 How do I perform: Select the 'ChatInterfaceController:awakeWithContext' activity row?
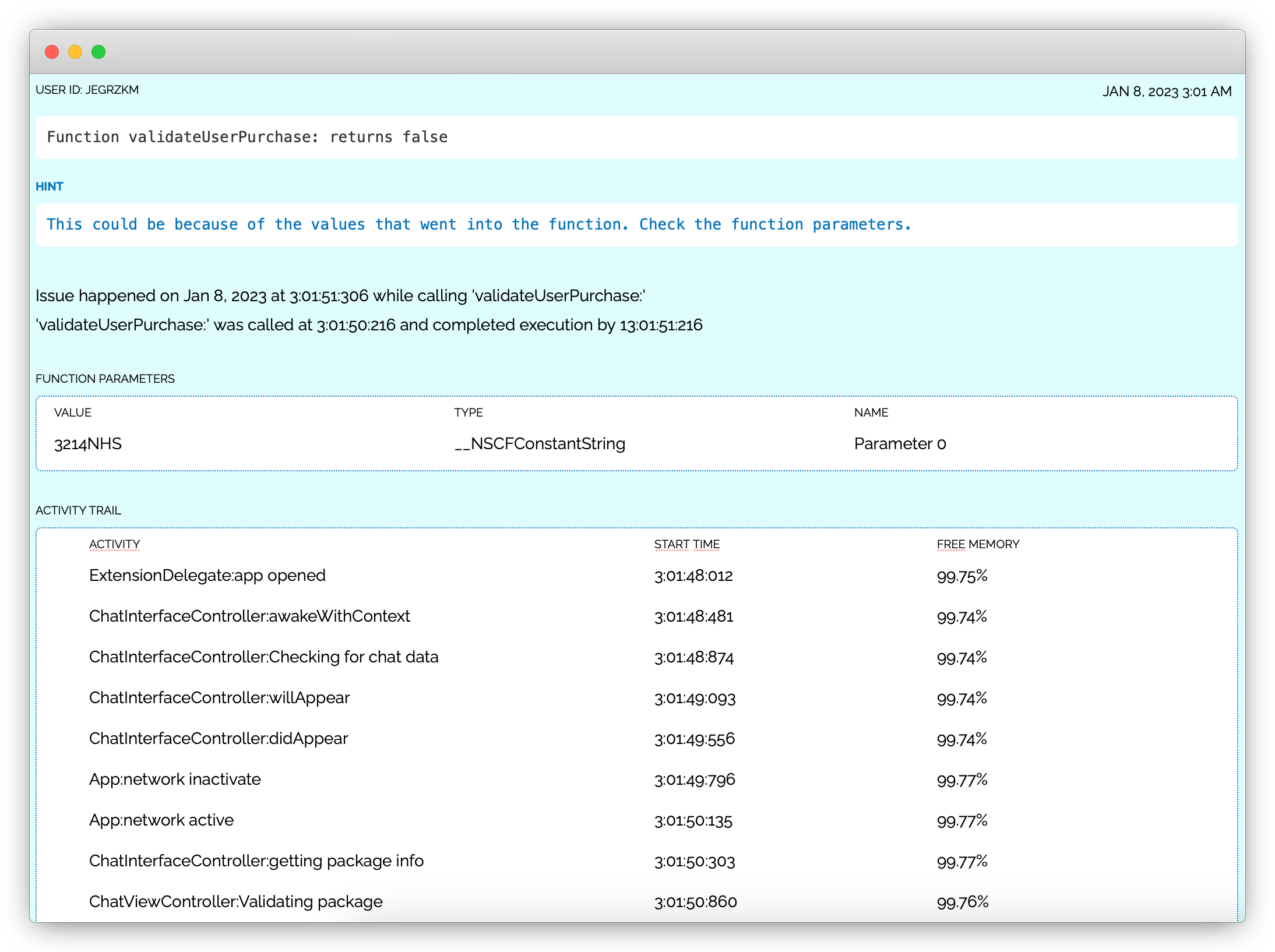point(249,616)
